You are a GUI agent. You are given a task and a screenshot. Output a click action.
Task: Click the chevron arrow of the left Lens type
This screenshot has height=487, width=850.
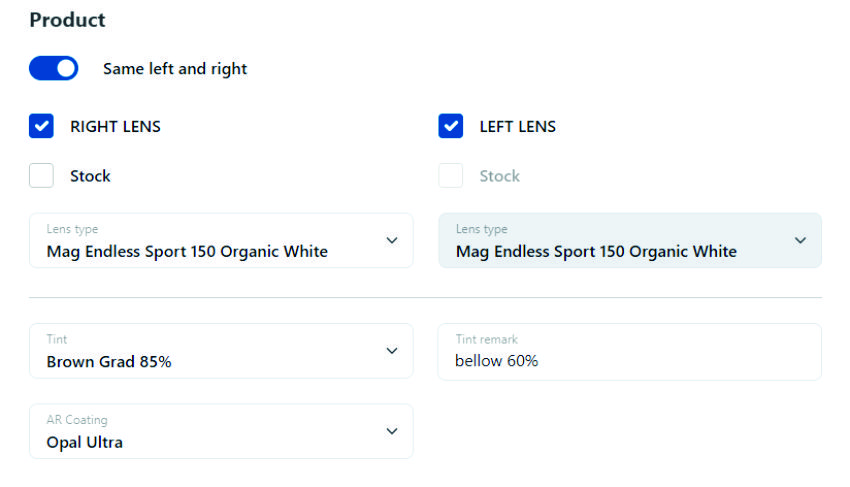[x=800, y=240]
